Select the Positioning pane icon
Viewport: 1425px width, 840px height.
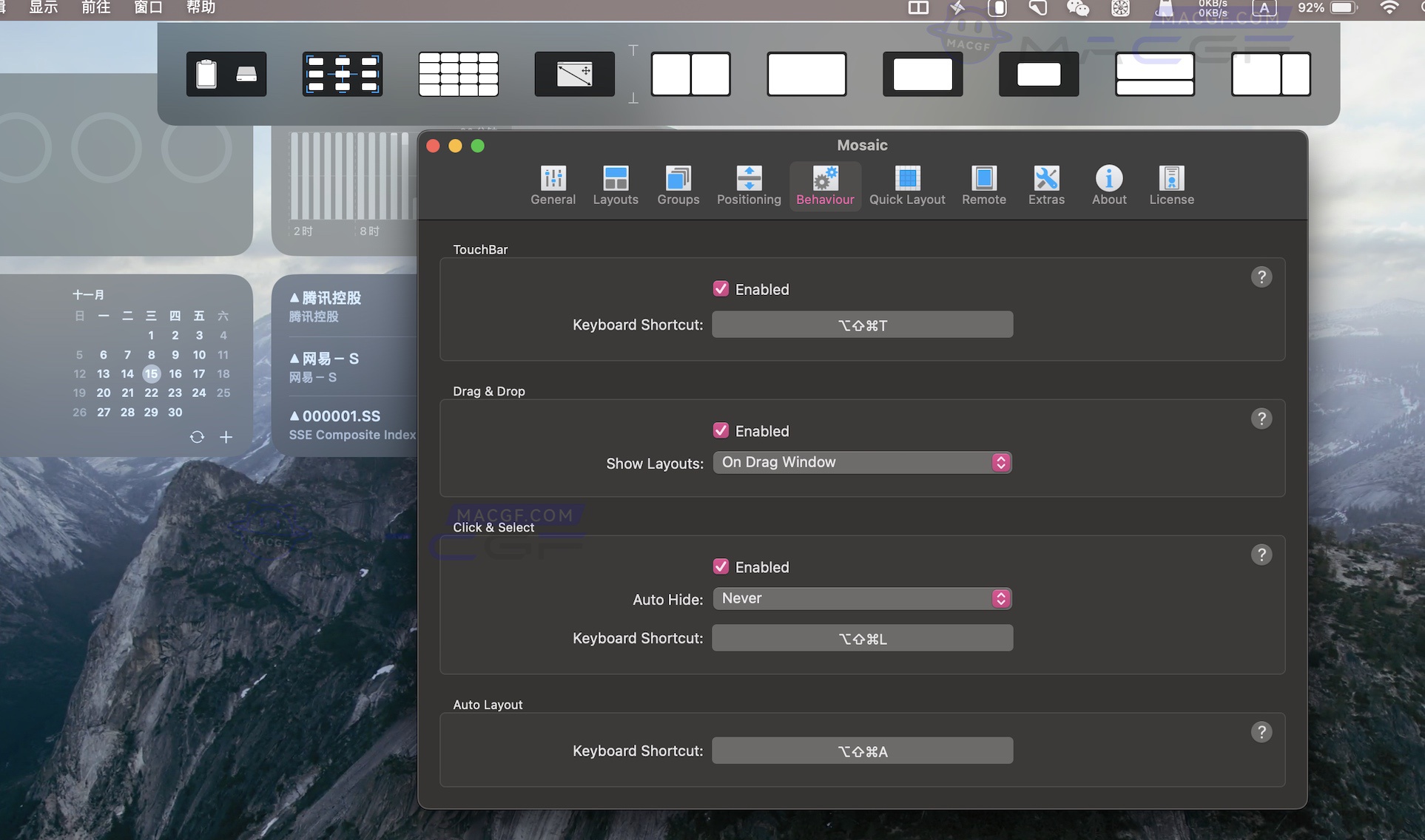tap(749, 185)
